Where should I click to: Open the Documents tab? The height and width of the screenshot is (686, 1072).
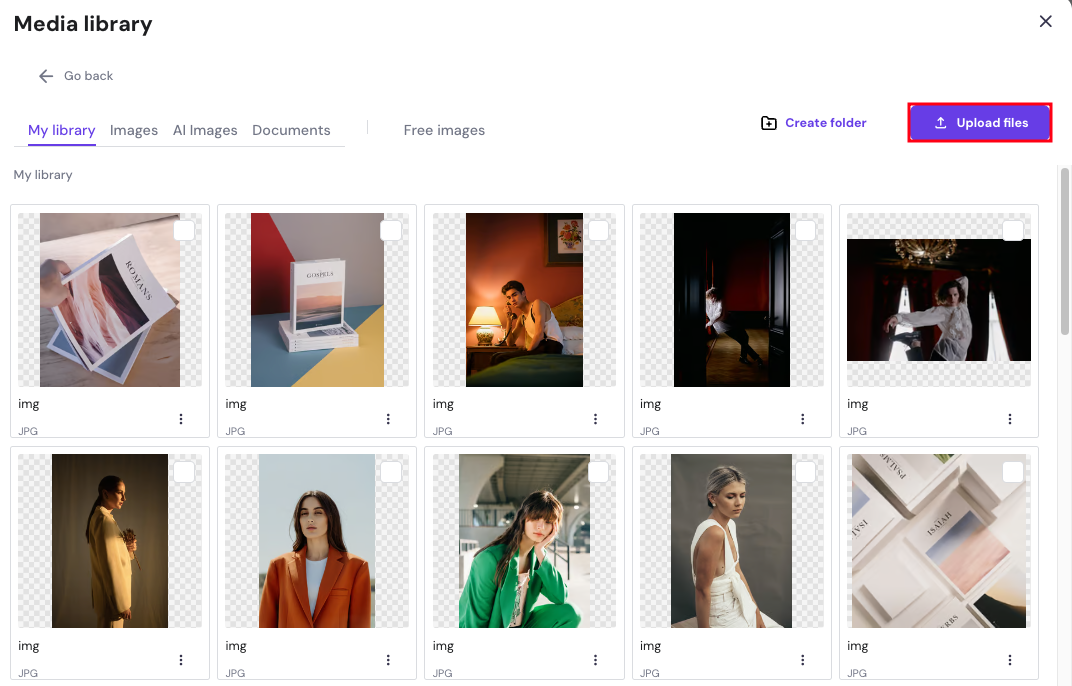point(291,130)
